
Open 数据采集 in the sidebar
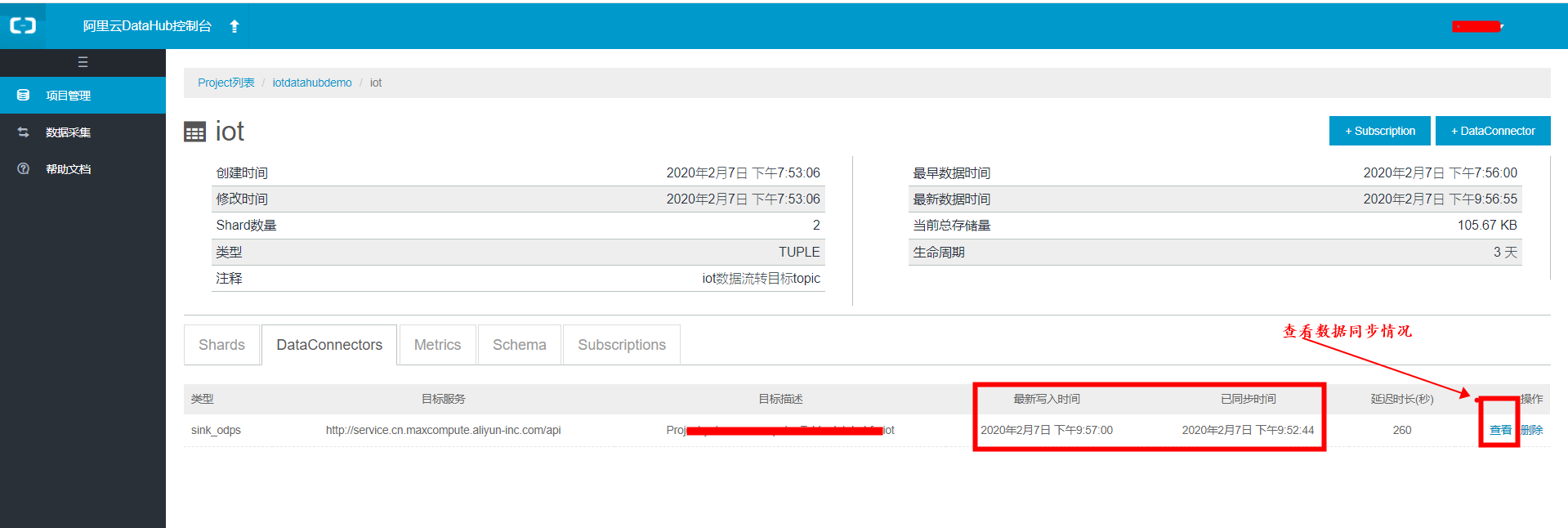pyautogui.click(x=83, y=132)
